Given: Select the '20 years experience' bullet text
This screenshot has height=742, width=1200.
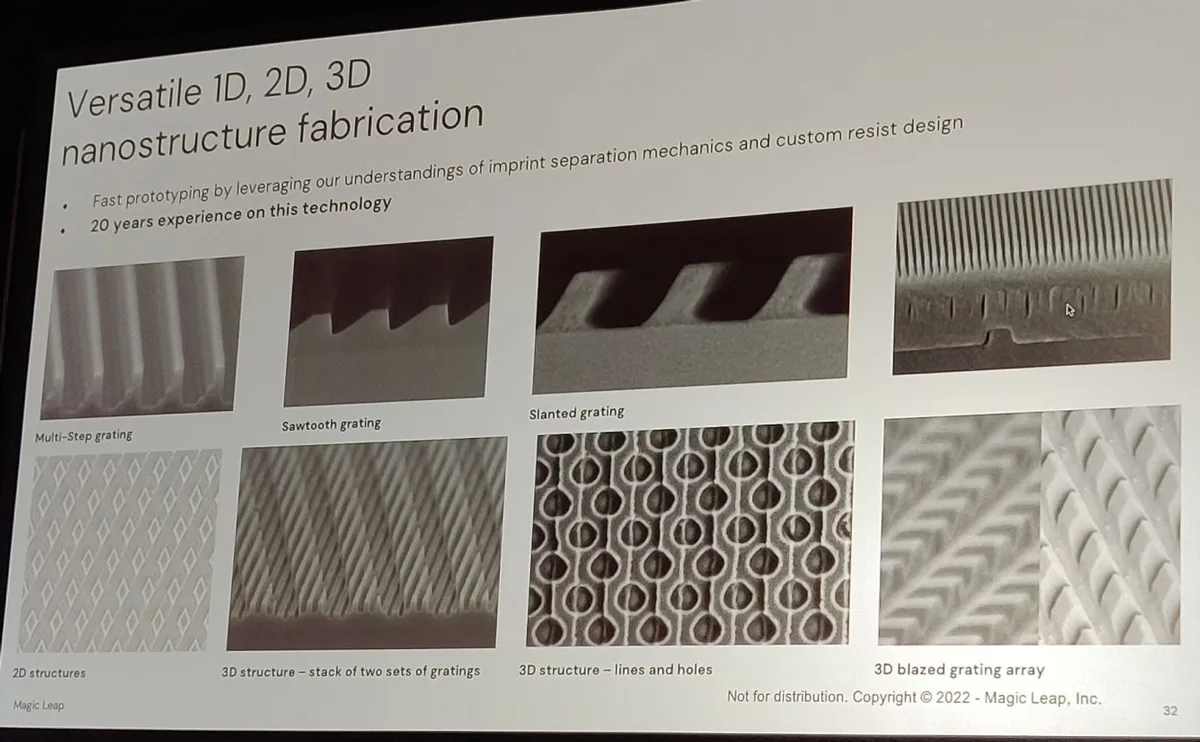Looking at the screenshot, I should pos(241,214).
